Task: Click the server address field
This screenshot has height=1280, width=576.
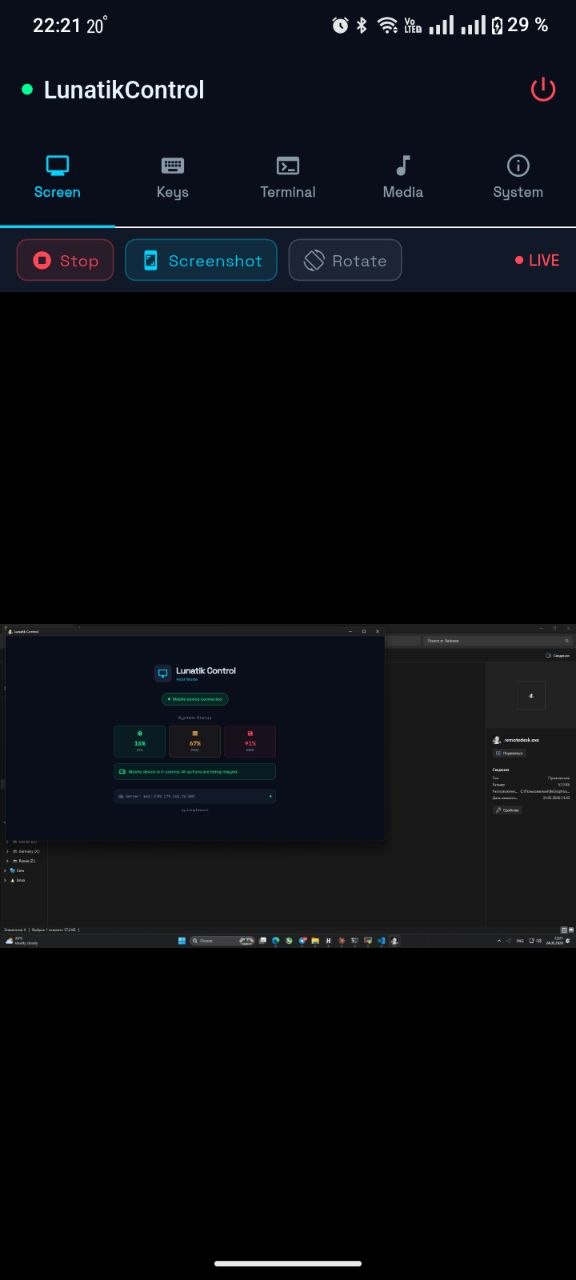Action: (x=195, y=796)
